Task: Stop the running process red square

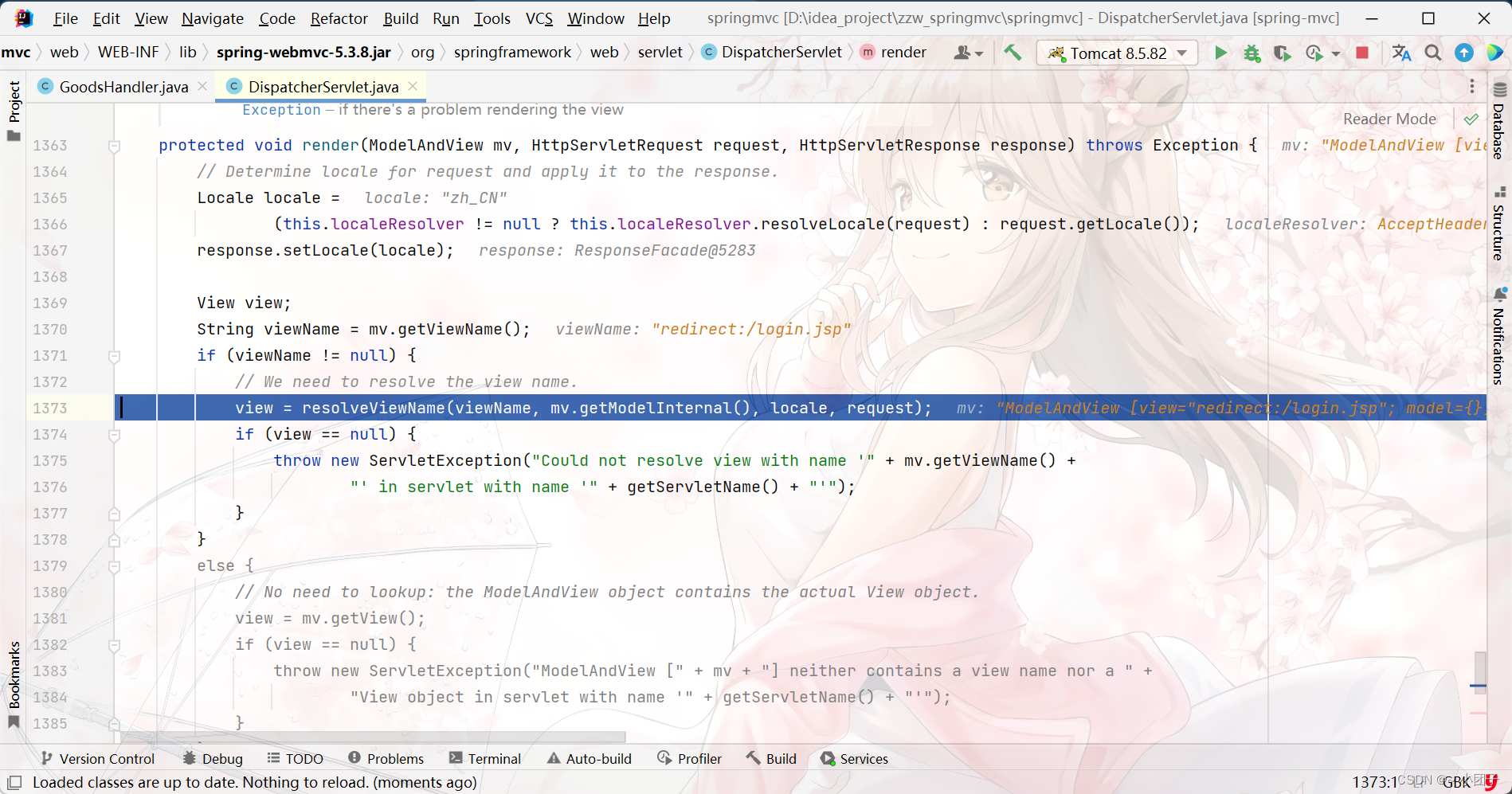Action: [1362, 53]
